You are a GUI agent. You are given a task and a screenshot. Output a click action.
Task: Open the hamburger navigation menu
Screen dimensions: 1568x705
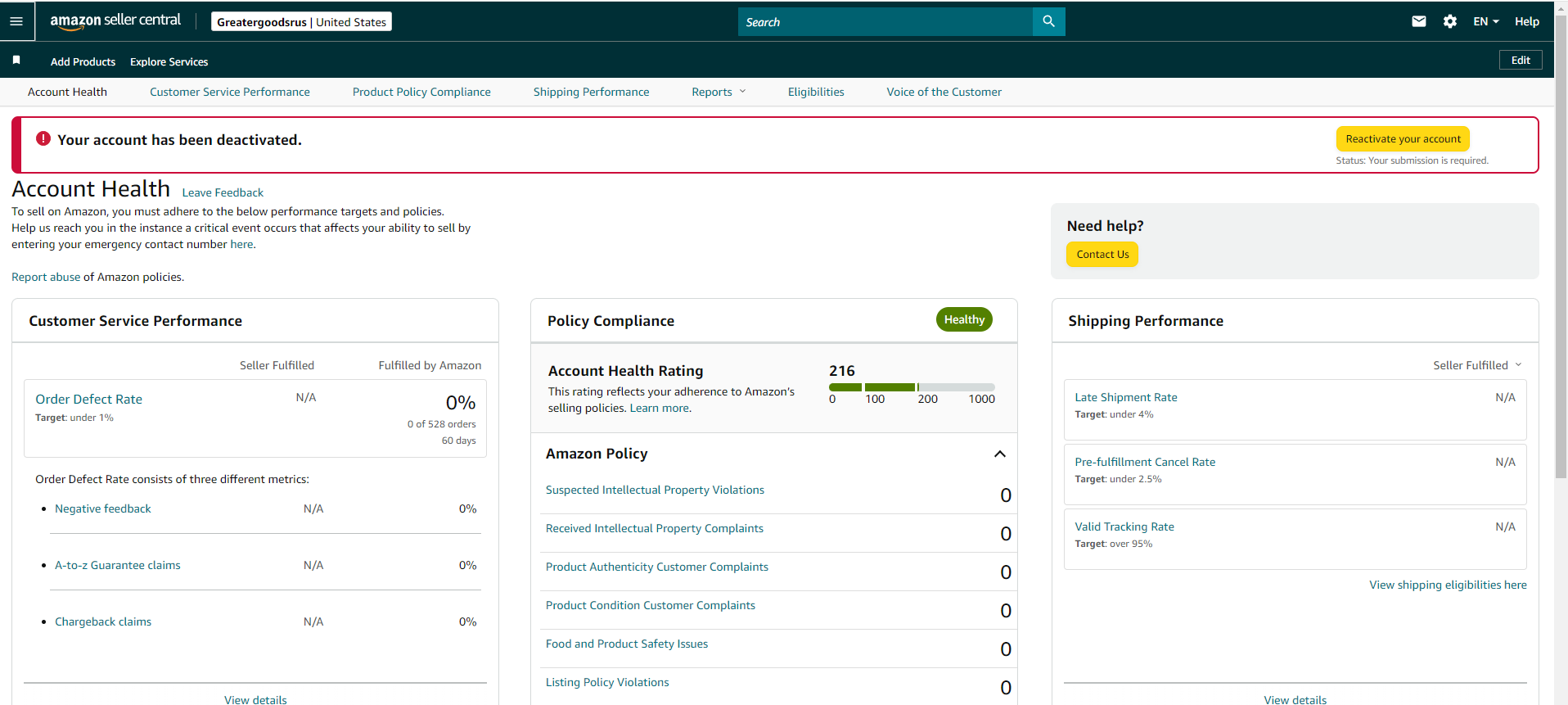pyautogui.click(x=16, y=21)
